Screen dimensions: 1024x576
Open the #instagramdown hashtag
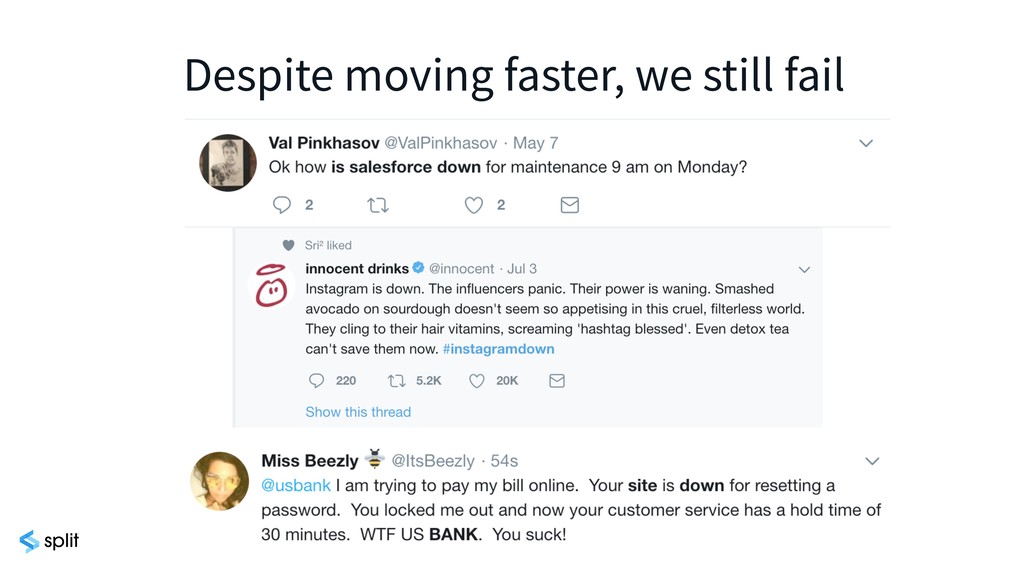498,349
